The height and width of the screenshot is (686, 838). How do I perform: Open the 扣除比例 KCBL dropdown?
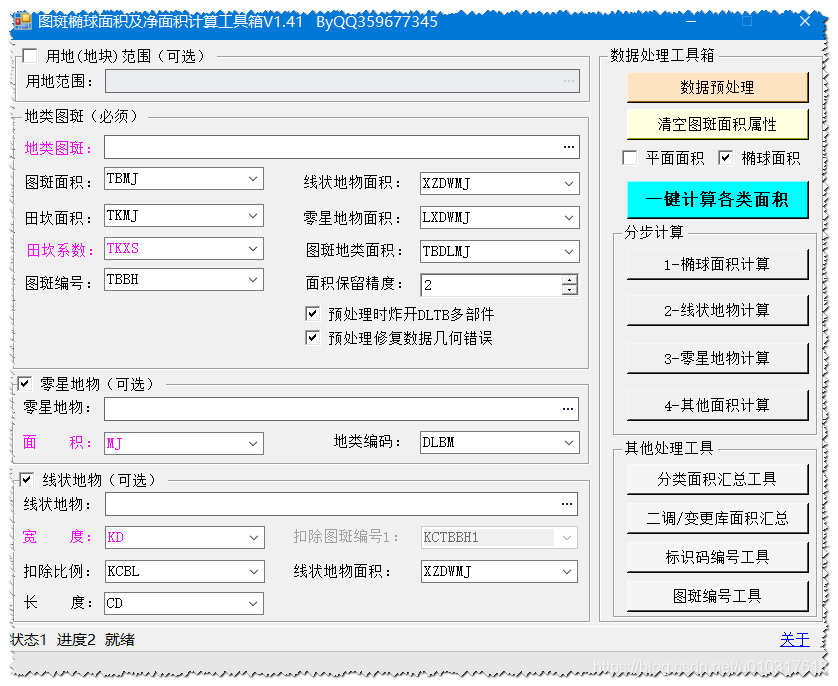click(254, 572)
